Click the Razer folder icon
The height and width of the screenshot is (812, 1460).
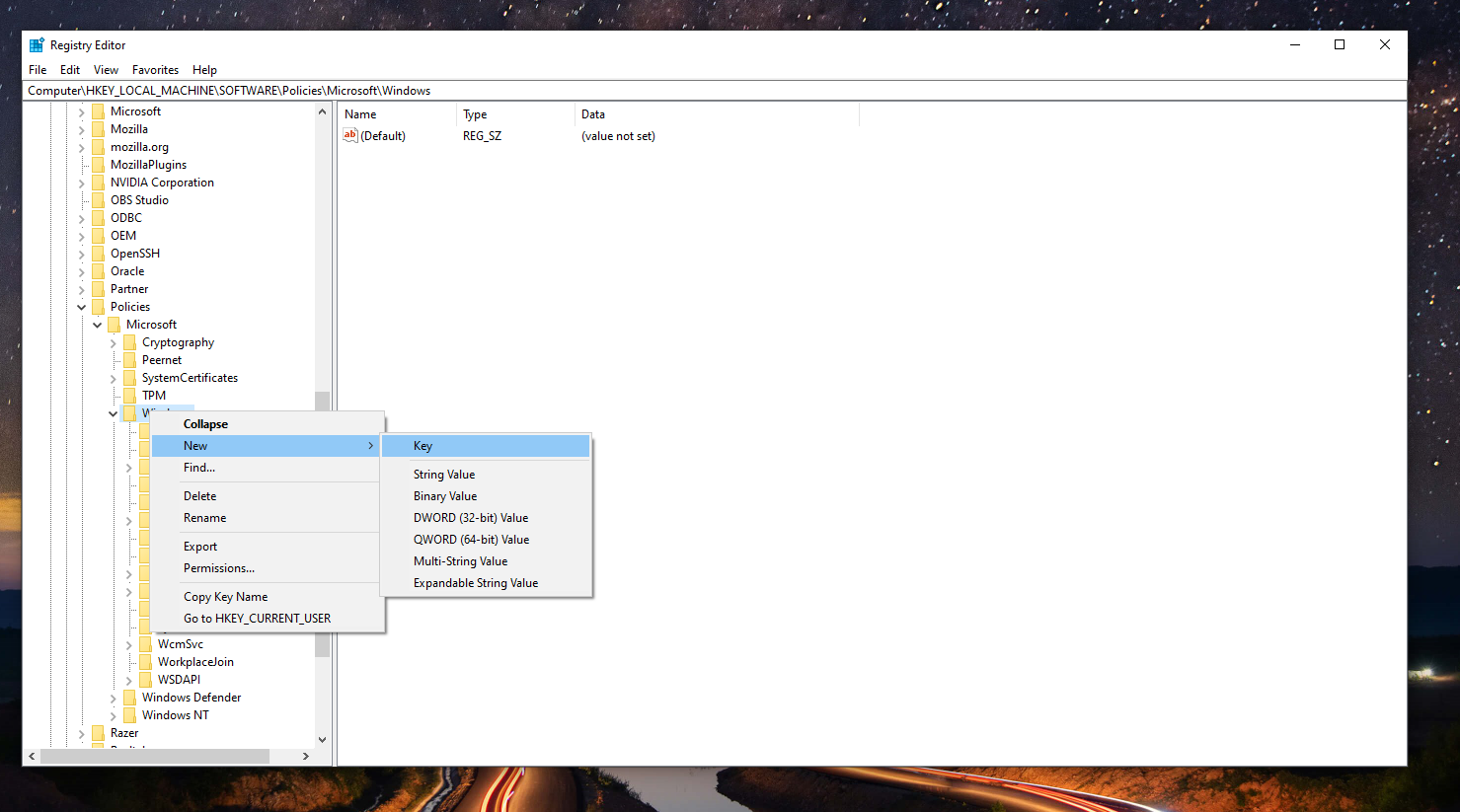[98, 733]
